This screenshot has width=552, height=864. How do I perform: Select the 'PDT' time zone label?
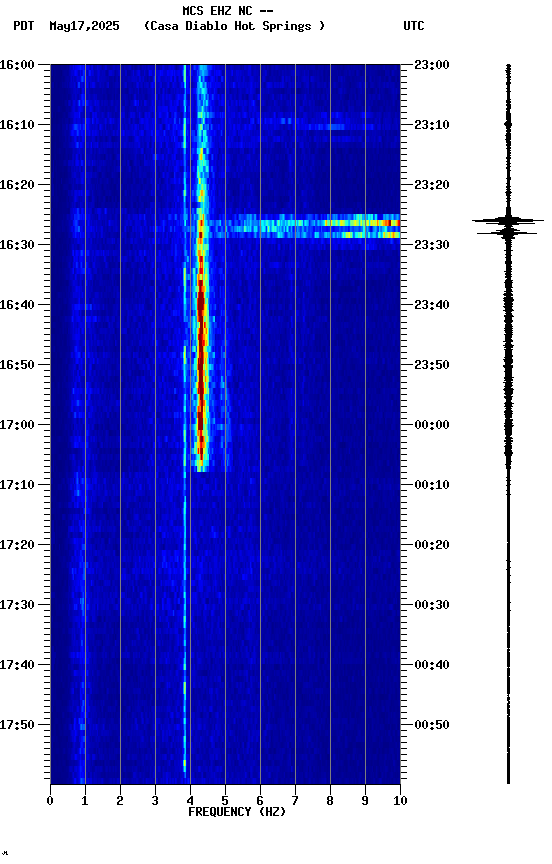pos(24,26)
